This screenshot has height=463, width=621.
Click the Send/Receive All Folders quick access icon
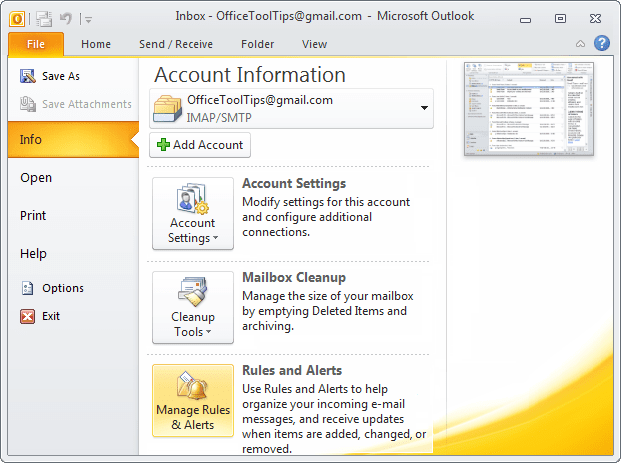[44, 18]
